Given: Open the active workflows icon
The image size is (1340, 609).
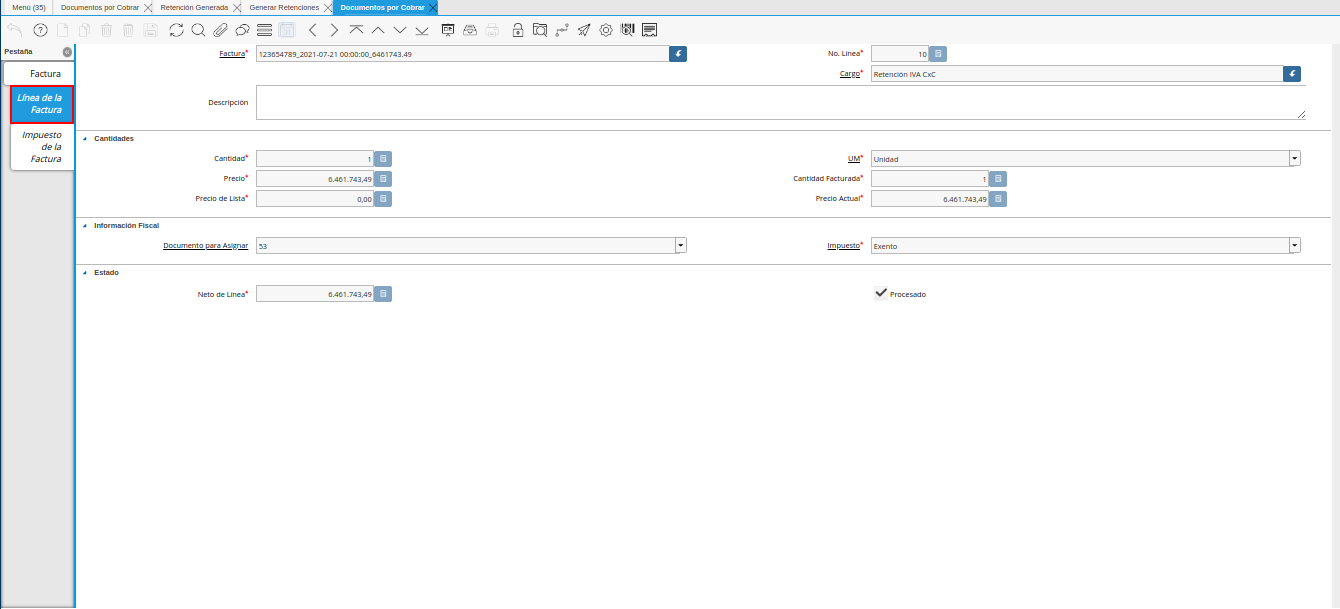Looking at the screenshot, I should 562,30.
